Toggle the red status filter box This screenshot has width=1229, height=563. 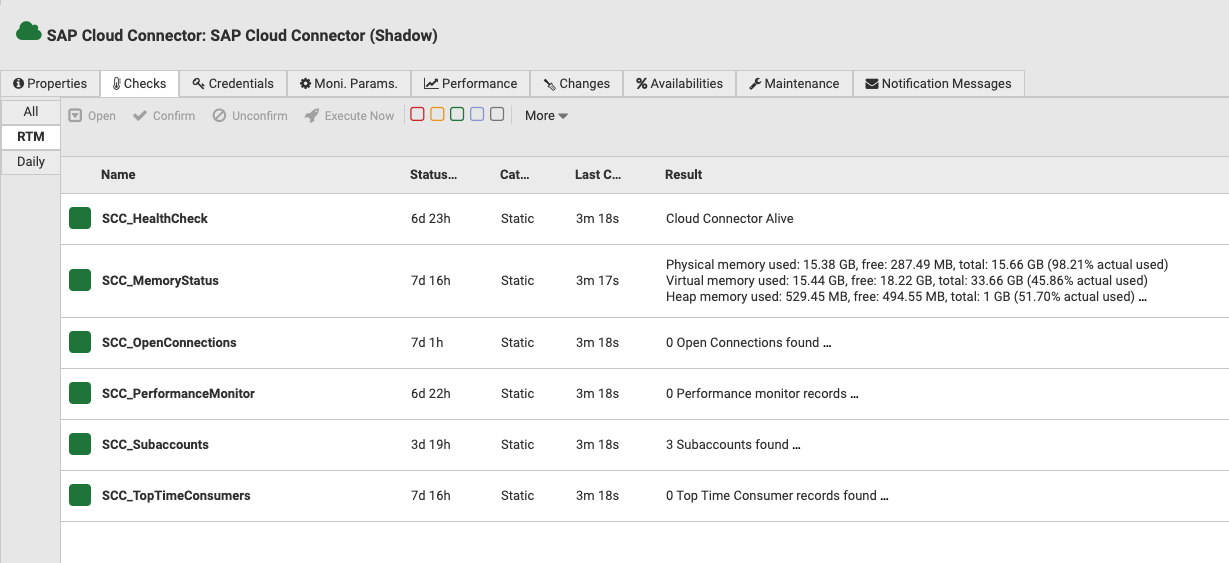418,115
